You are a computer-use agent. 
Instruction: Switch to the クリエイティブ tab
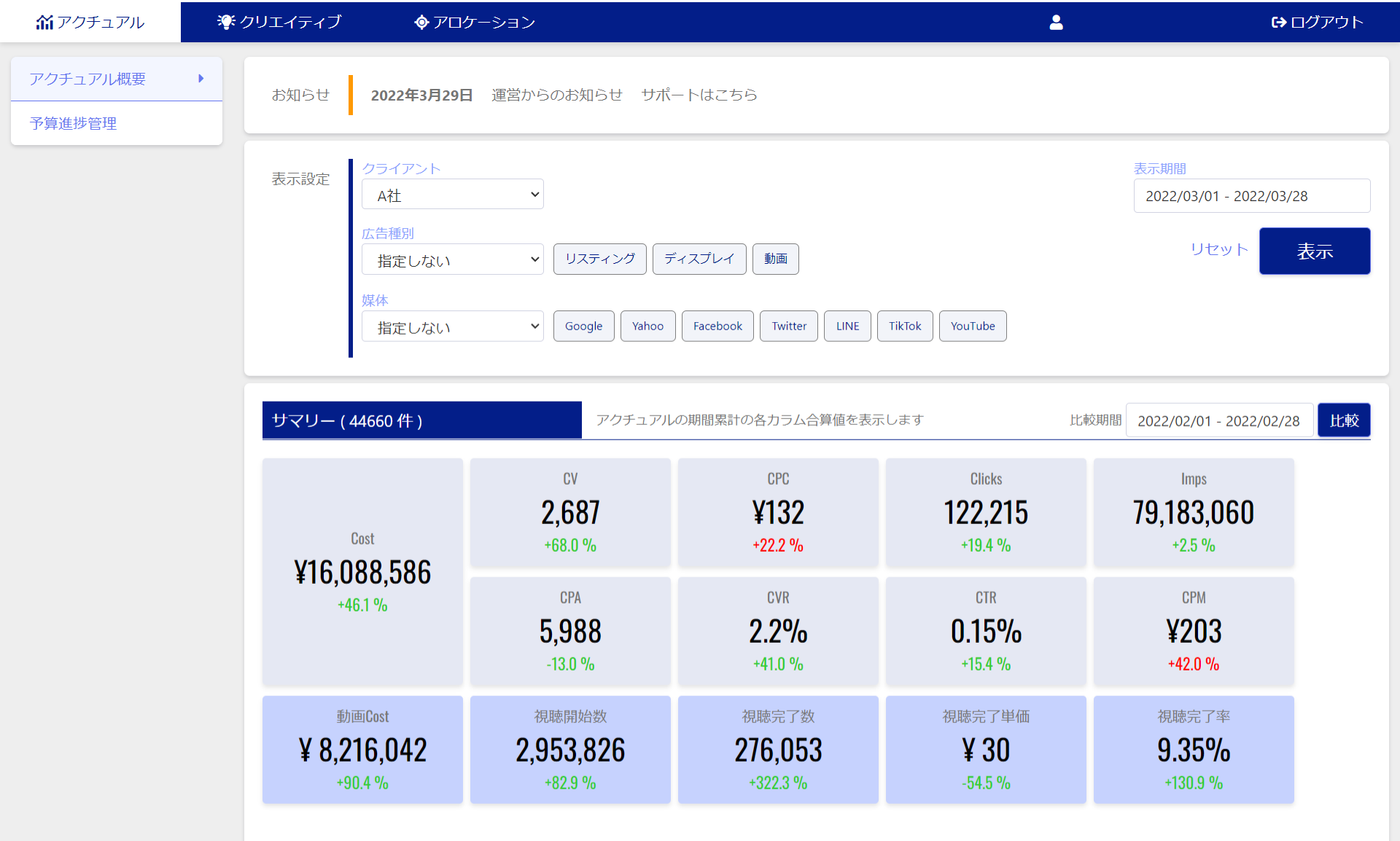click(x=290, y=23)
